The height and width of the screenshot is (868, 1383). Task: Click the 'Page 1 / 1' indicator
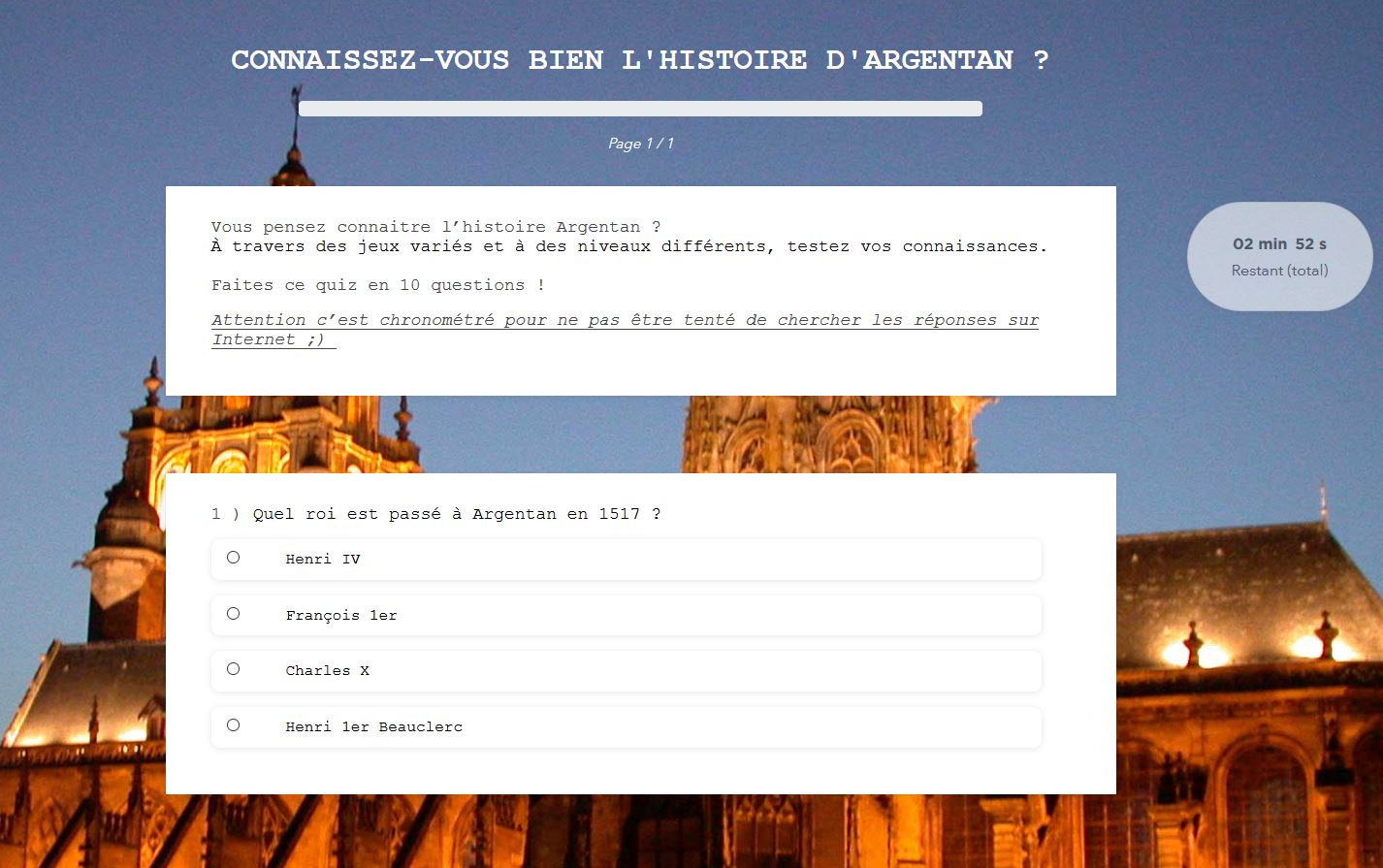pyautogui.click(x=641, y=144)
